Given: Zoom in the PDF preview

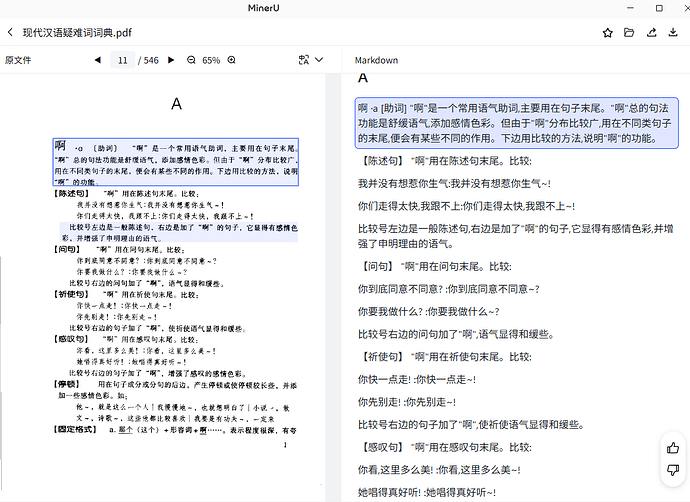Looking at the screenshot, I should click(x=232, y=60).
